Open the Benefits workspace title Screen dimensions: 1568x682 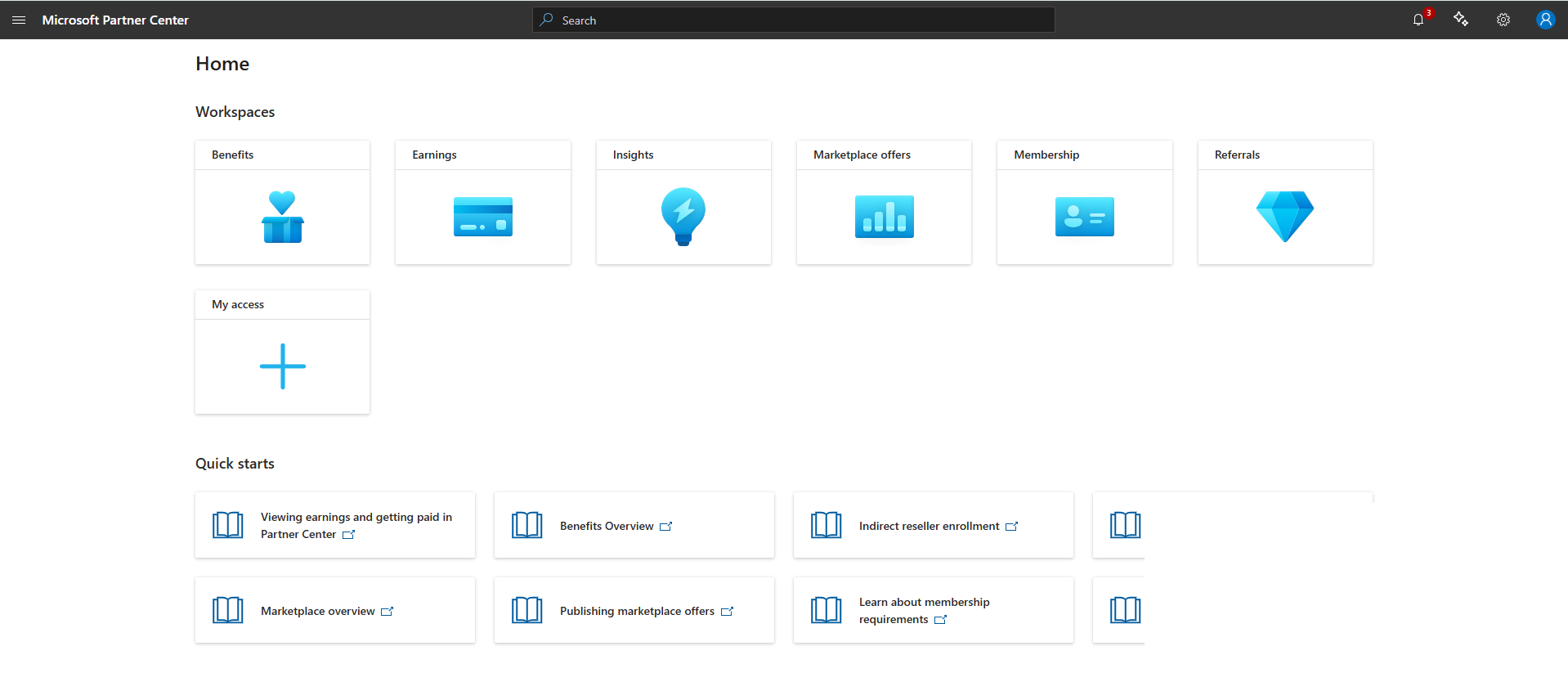233,155
